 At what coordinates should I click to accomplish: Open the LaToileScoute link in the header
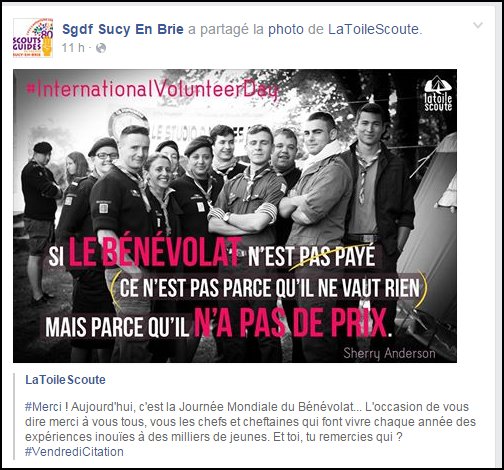(373, 29)
